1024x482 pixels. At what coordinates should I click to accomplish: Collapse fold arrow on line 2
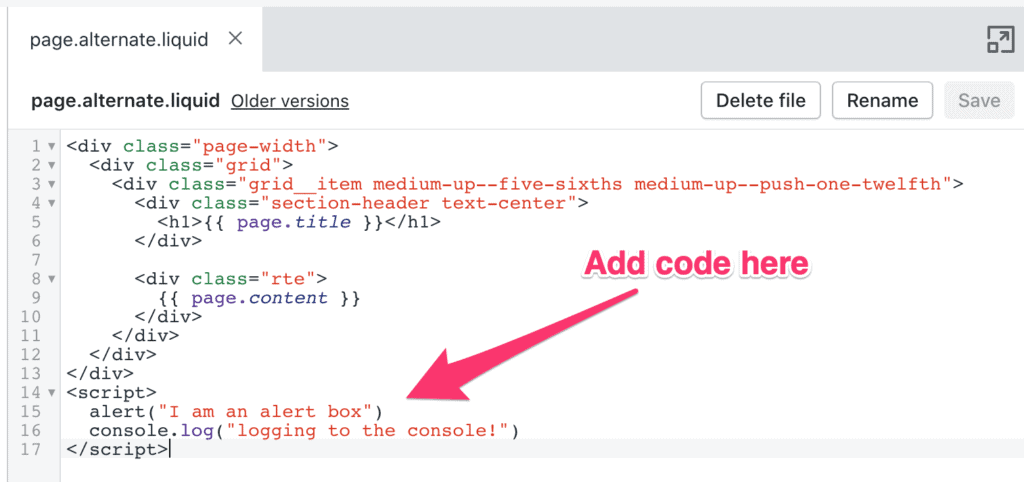(52, 165)
